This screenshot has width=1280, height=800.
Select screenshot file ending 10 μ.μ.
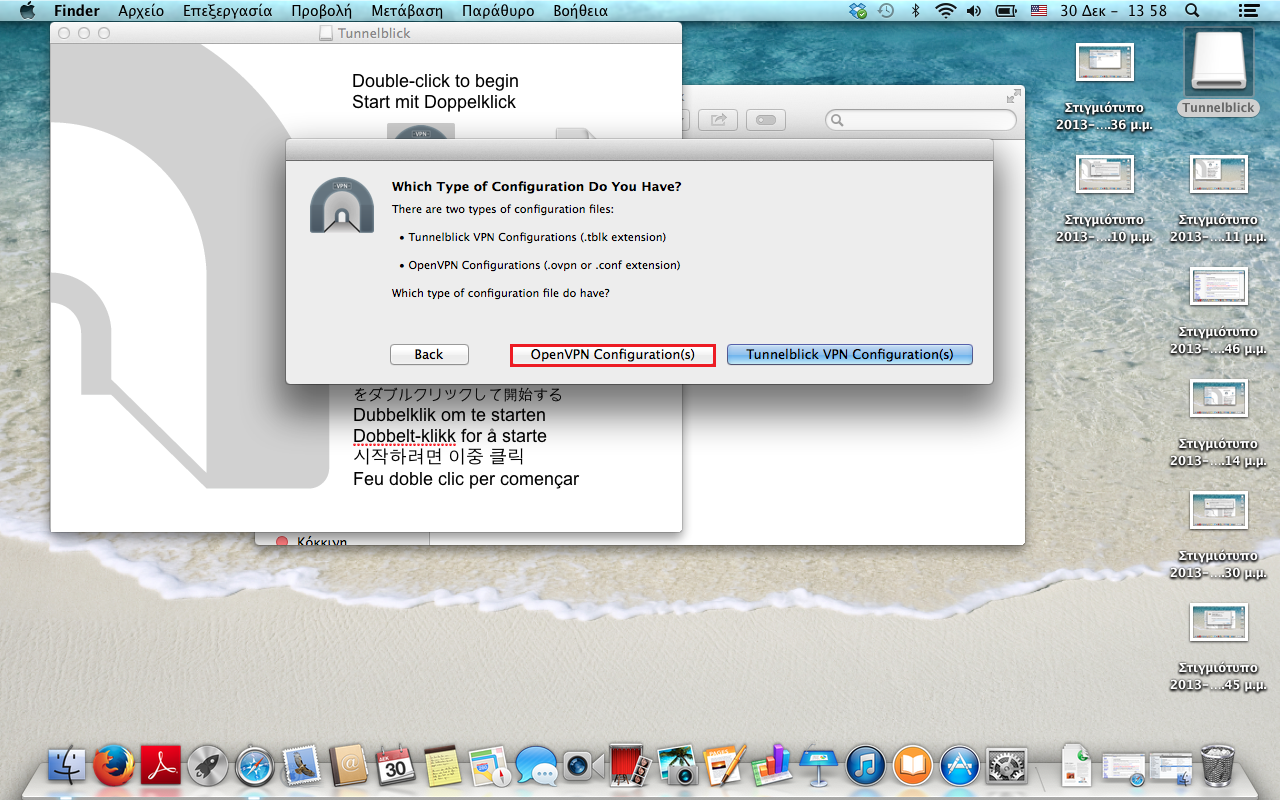(x=1104, y=201)
